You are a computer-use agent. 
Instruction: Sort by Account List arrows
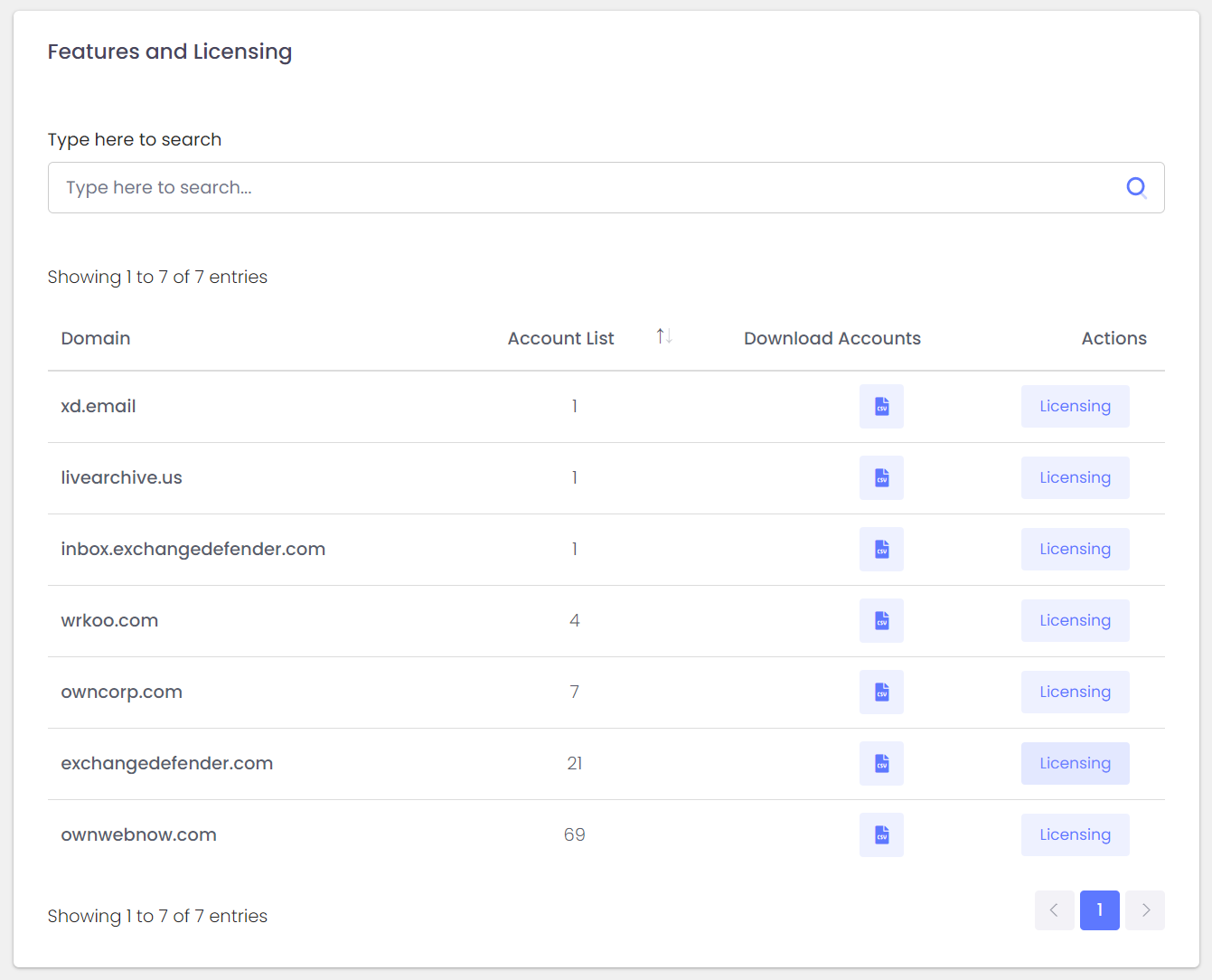coord(664,337)
